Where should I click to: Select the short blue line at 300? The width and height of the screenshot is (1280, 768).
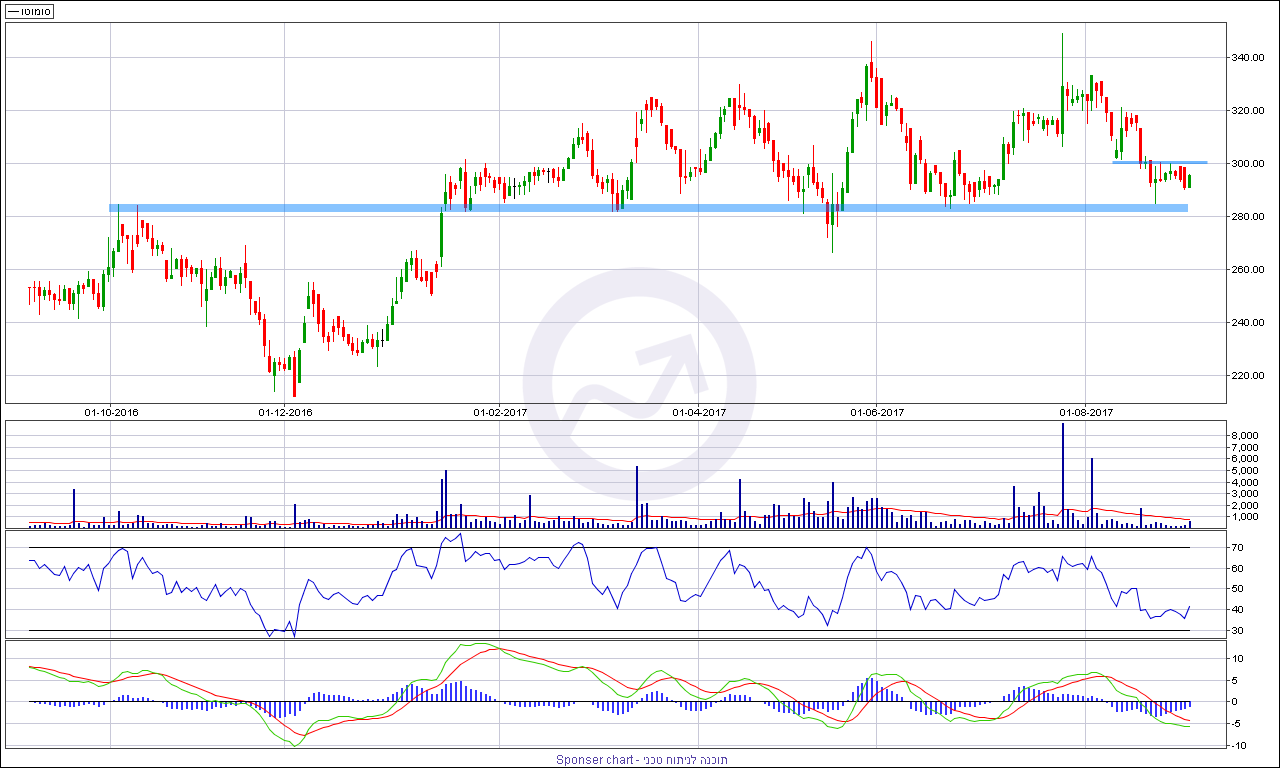(1160, 162)
